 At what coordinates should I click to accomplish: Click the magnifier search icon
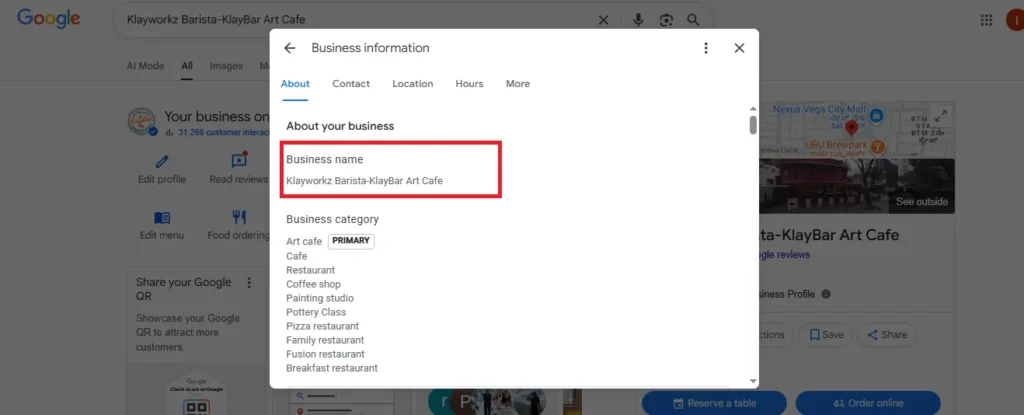point(694,20)
